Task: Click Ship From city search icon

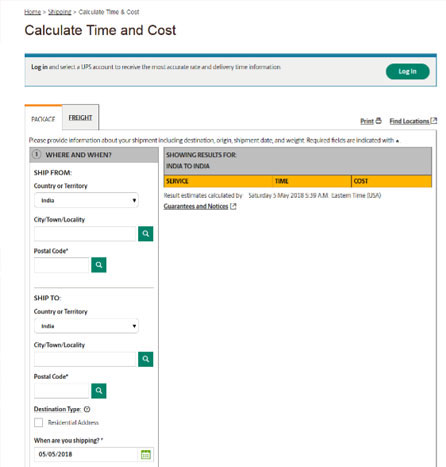Action: click(146, 234)
